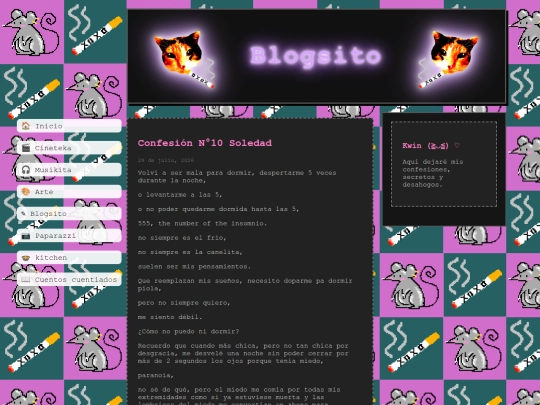Click the line 'suelen ser mis pensamientos.'
The width and height of the screenshot is (540, 405).
click(194, 267)
